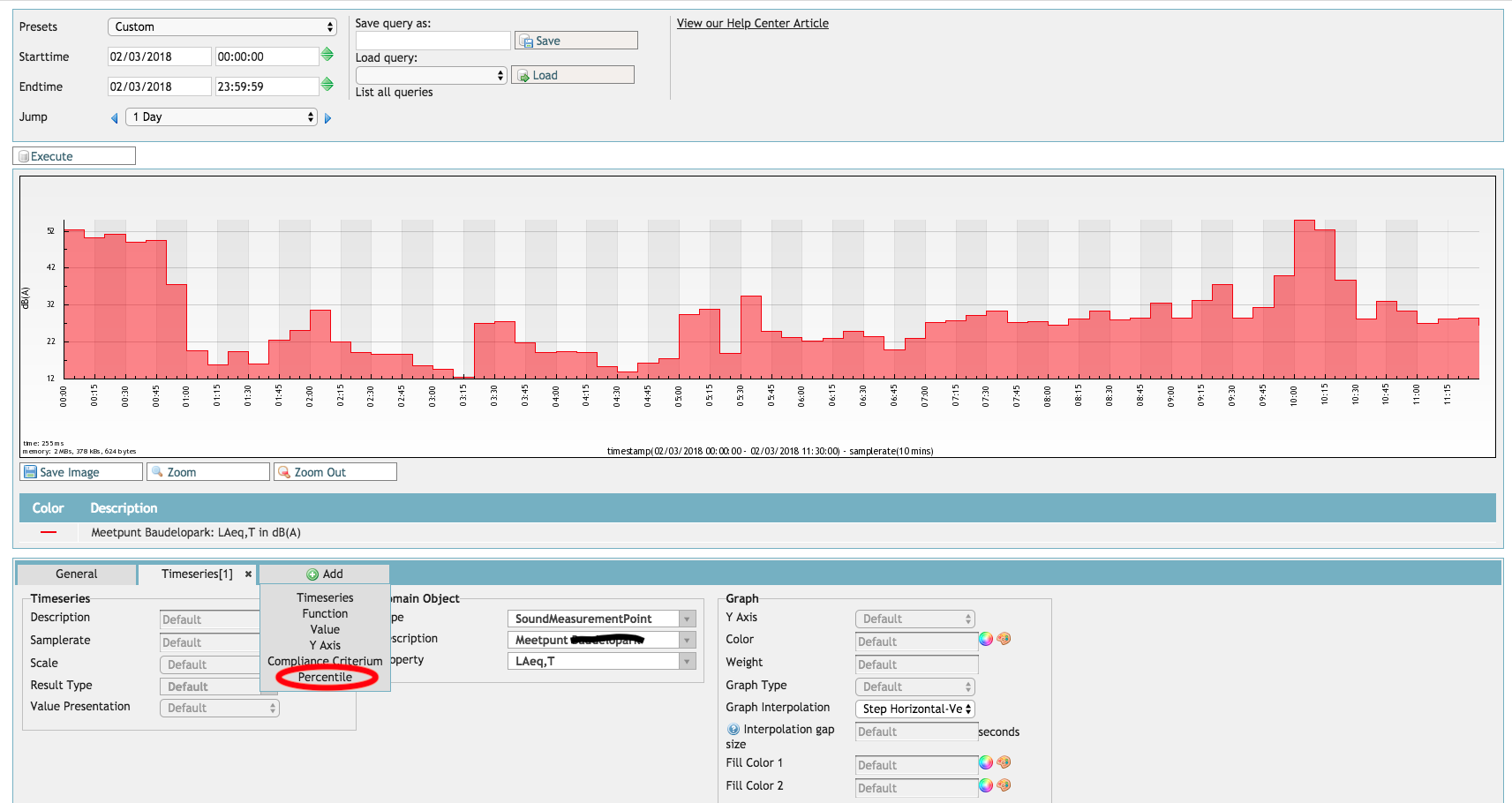1512x803 pixels.
Task: Switch to the General tab
Action: (77, 574)
